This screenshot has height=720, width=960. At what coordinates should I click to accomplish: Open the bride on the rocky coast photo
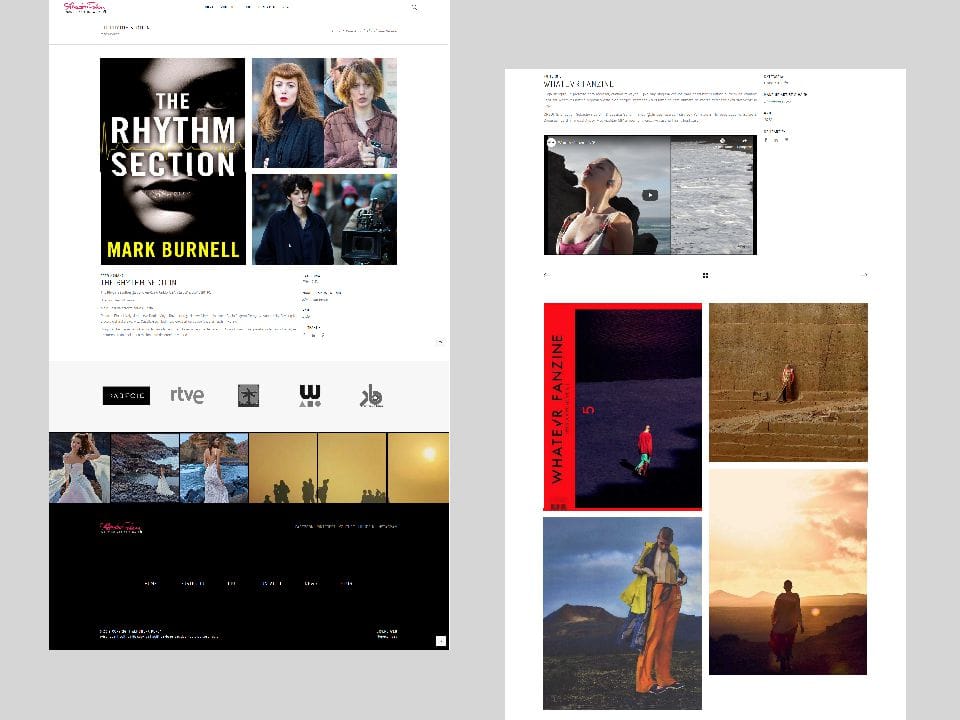[145, 468]
